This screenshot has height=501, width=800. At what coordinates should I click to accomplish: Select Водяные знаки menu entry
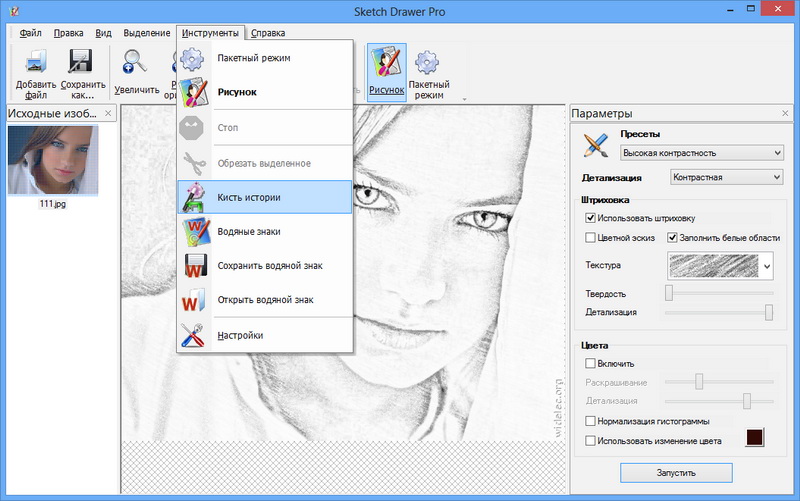click(265, 232)
